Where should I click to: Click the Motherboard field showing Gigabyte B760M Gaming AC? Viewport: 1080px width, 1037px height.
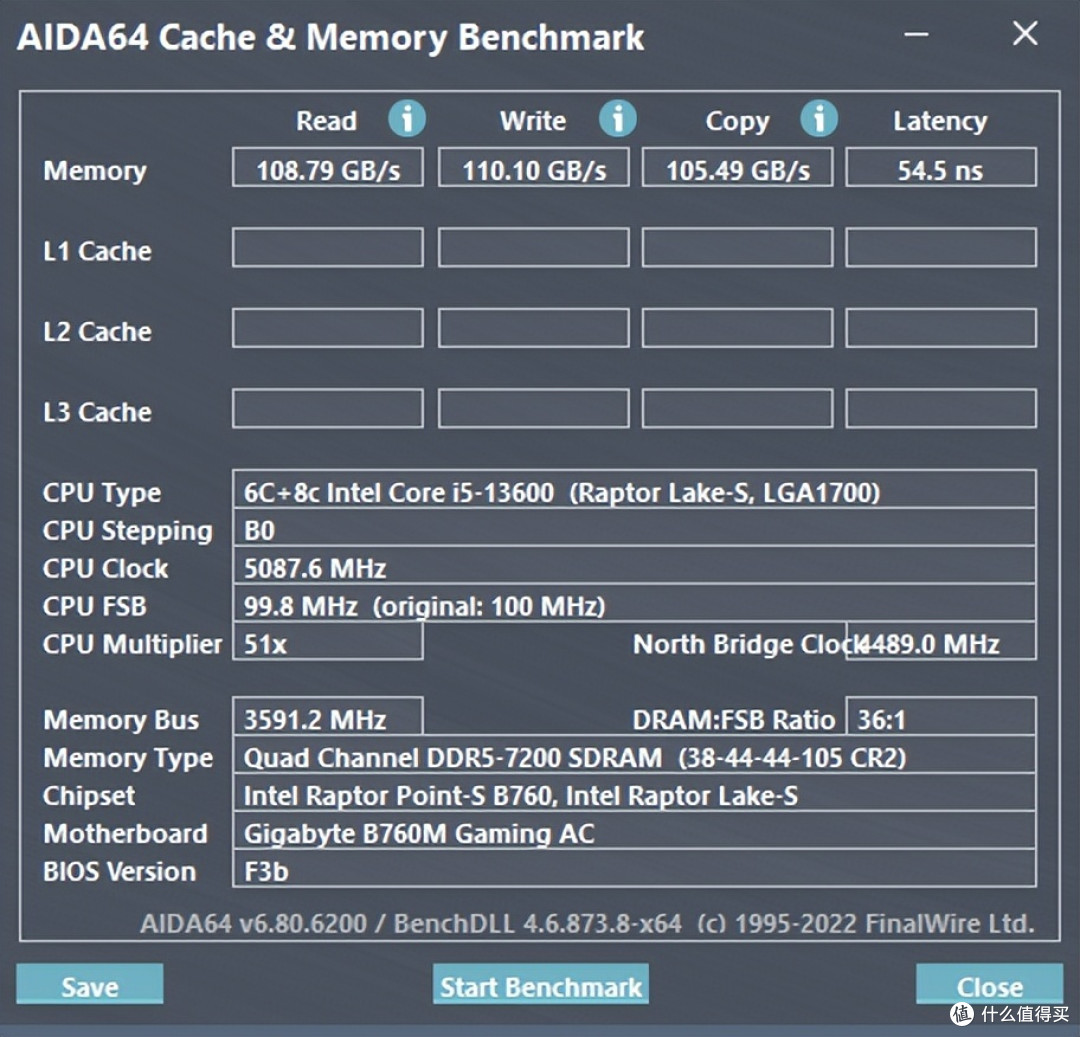click(x=634, y=833)
